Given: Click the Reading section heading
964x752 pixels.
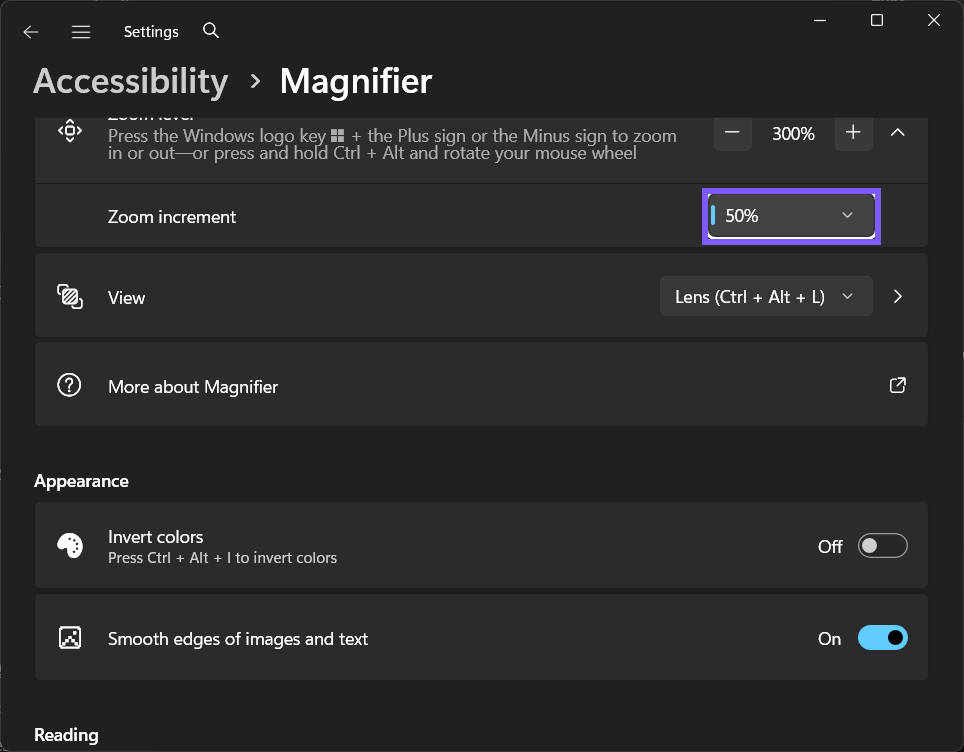Looking at the screenshot, I should [66, 735].
